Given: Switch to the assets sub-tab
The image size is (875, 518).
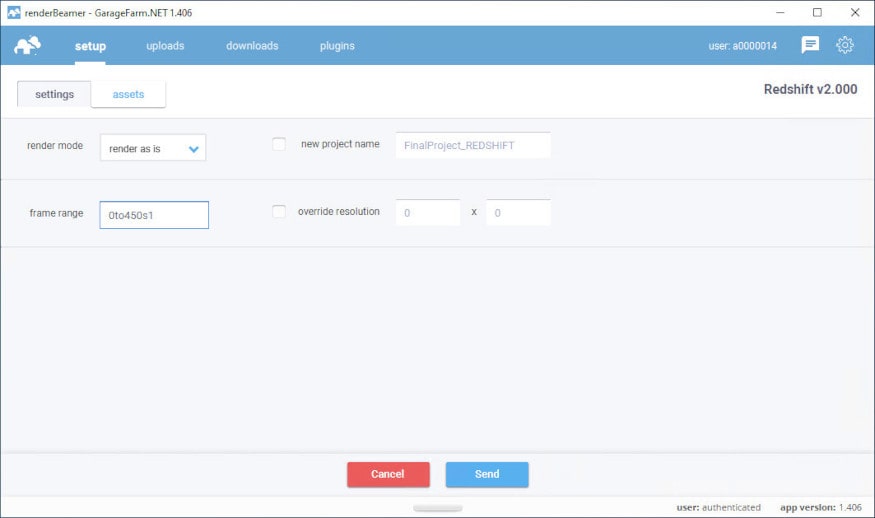Looking at the screenshot, I should click(x=128, y=94).
